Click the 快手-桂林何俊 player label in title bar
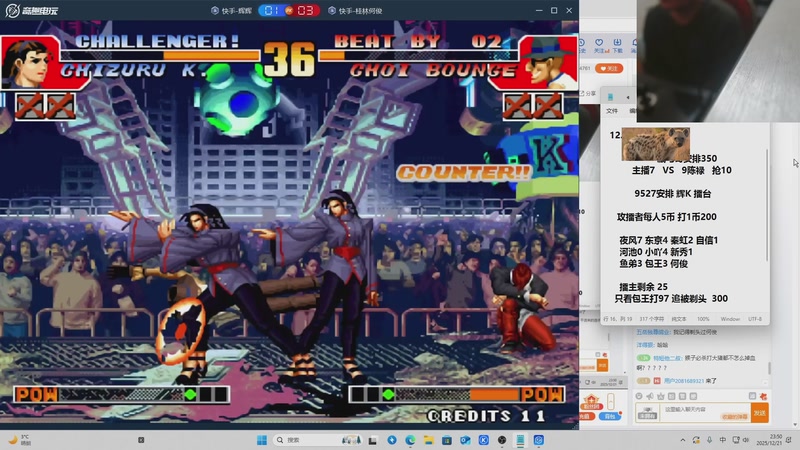 point(355,11)
